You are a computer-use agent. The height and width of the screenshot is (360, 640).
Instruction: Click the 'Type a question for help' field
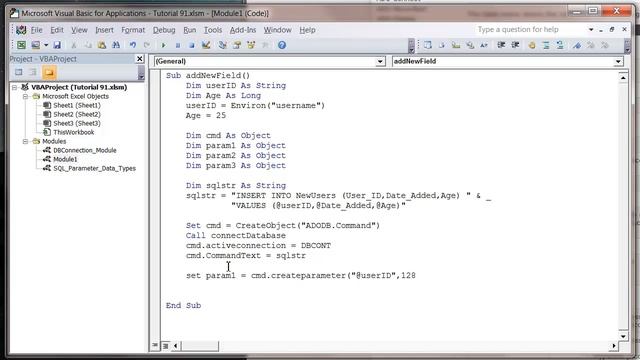530,29
